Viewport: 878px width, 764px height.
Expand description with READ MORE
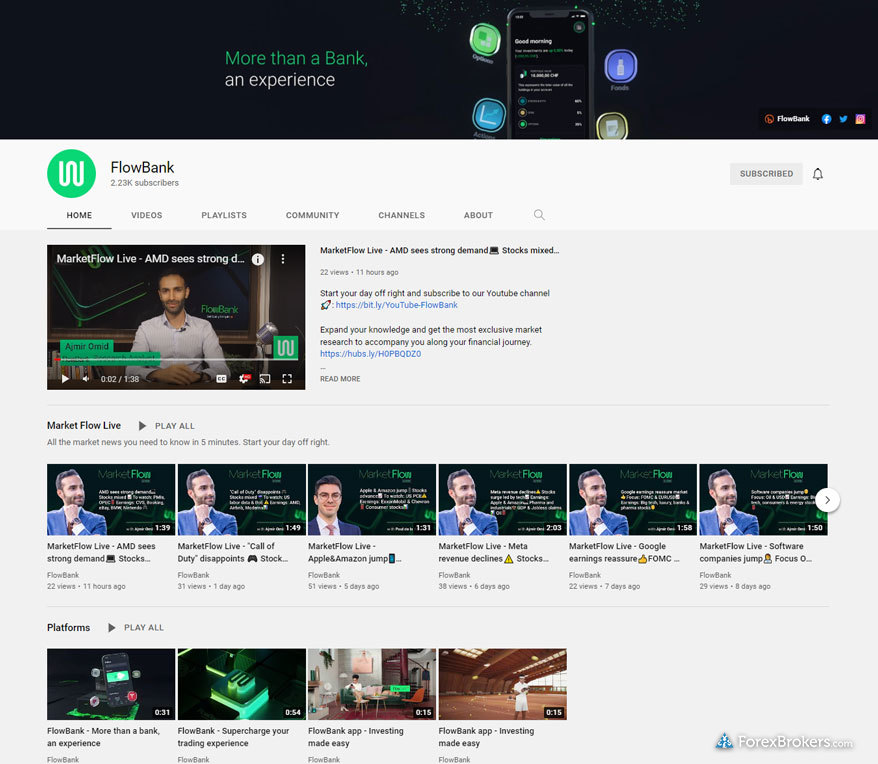coord(340,379)
